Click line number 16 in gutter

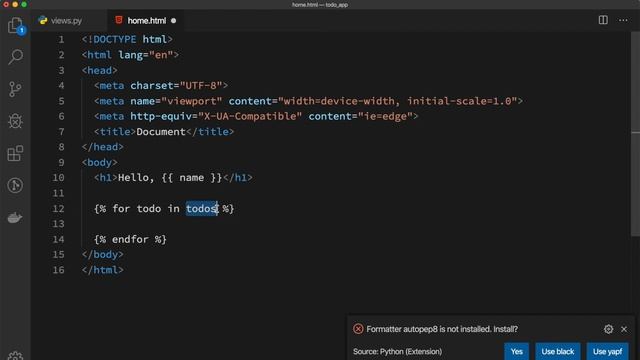[x=58, y=270]
